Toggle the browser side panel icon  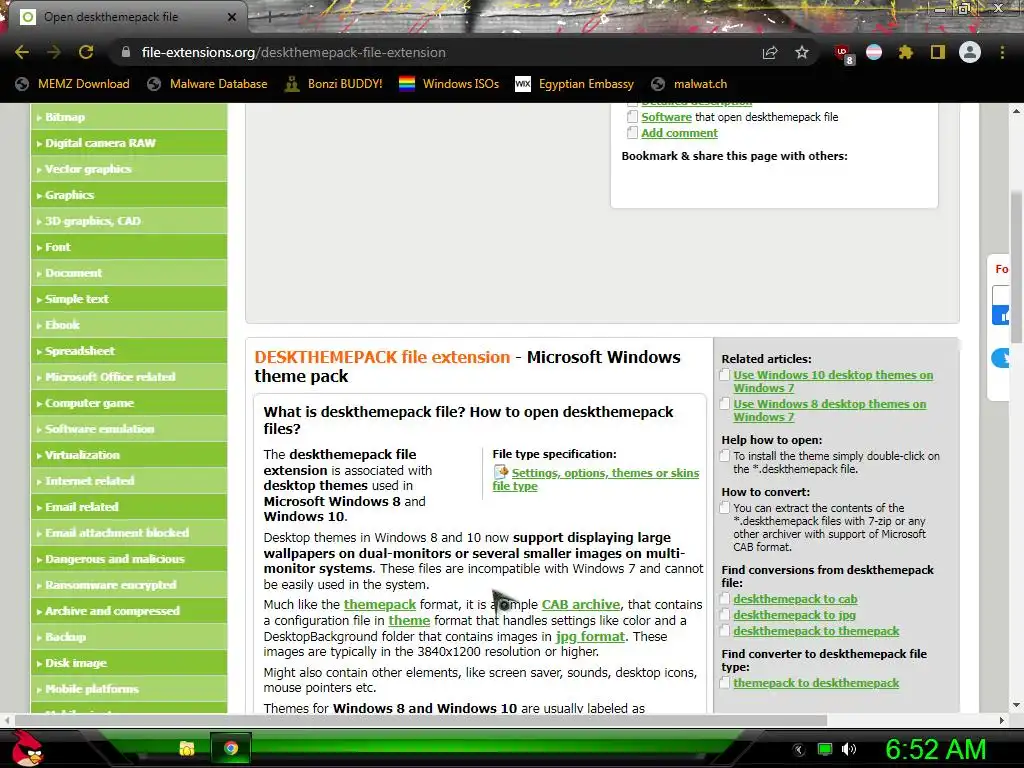(938, 52)
